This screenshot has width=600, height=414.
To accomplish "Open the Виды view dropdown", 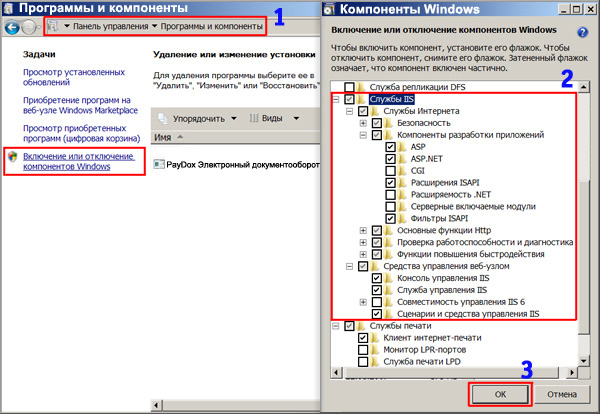I will 266,118.
